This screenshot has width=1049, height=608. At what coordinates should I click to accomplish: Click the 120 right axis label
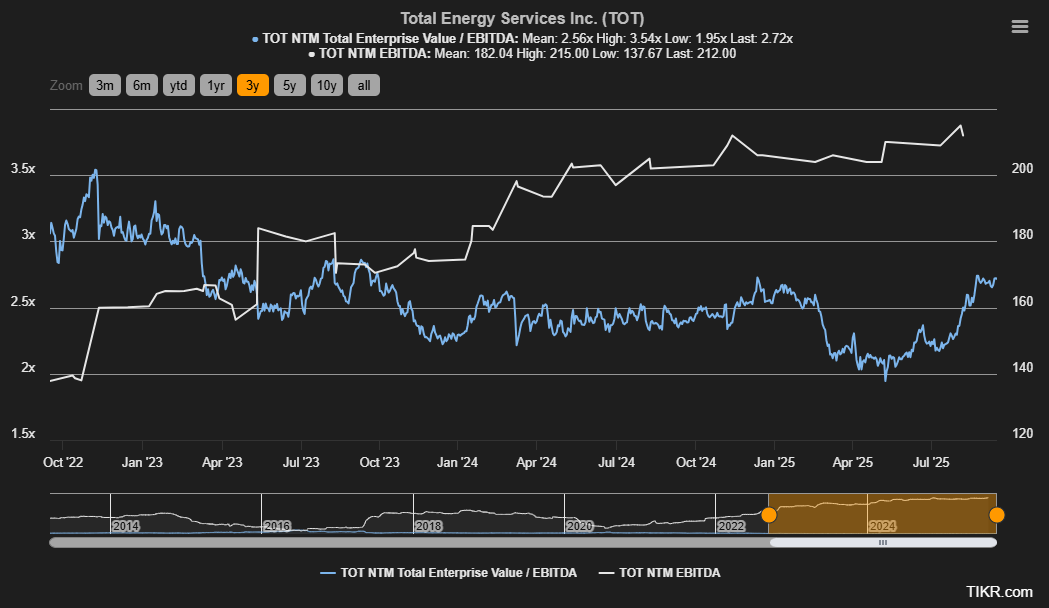(x=1022, y=433)
